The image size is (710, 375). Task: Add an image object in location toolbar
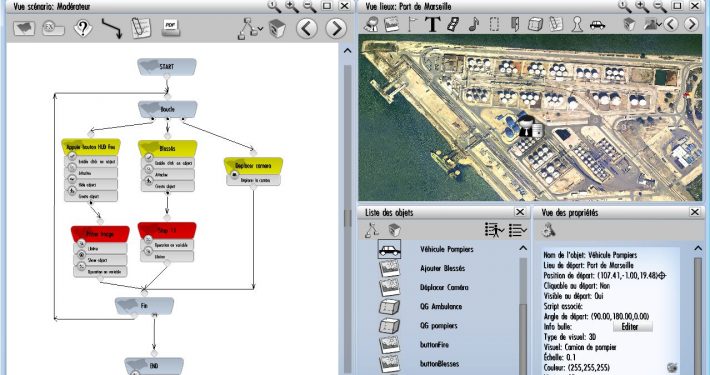tap(392, 24)
